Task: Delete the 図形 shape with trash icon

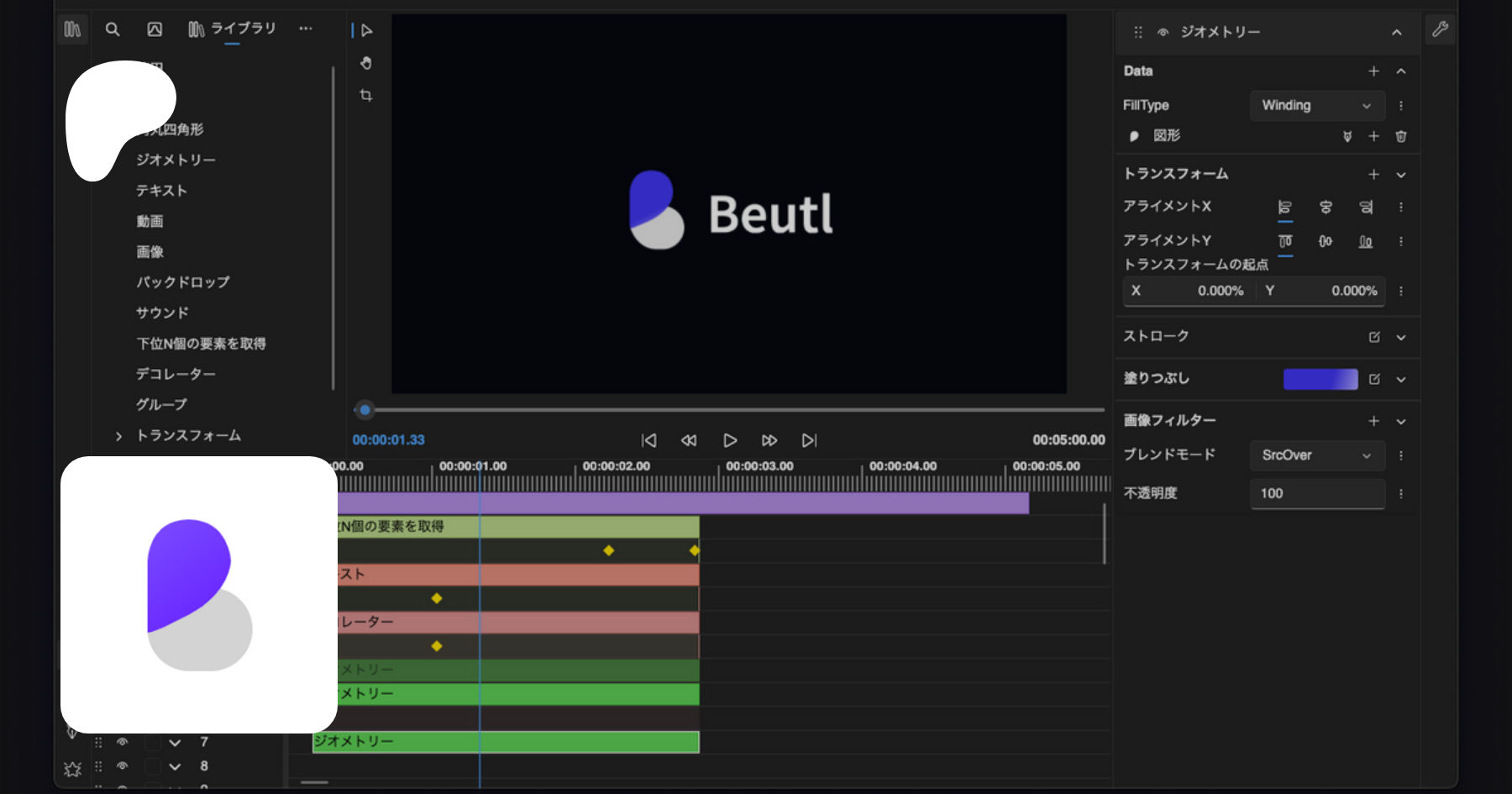Action: [x=1400, y=136]
